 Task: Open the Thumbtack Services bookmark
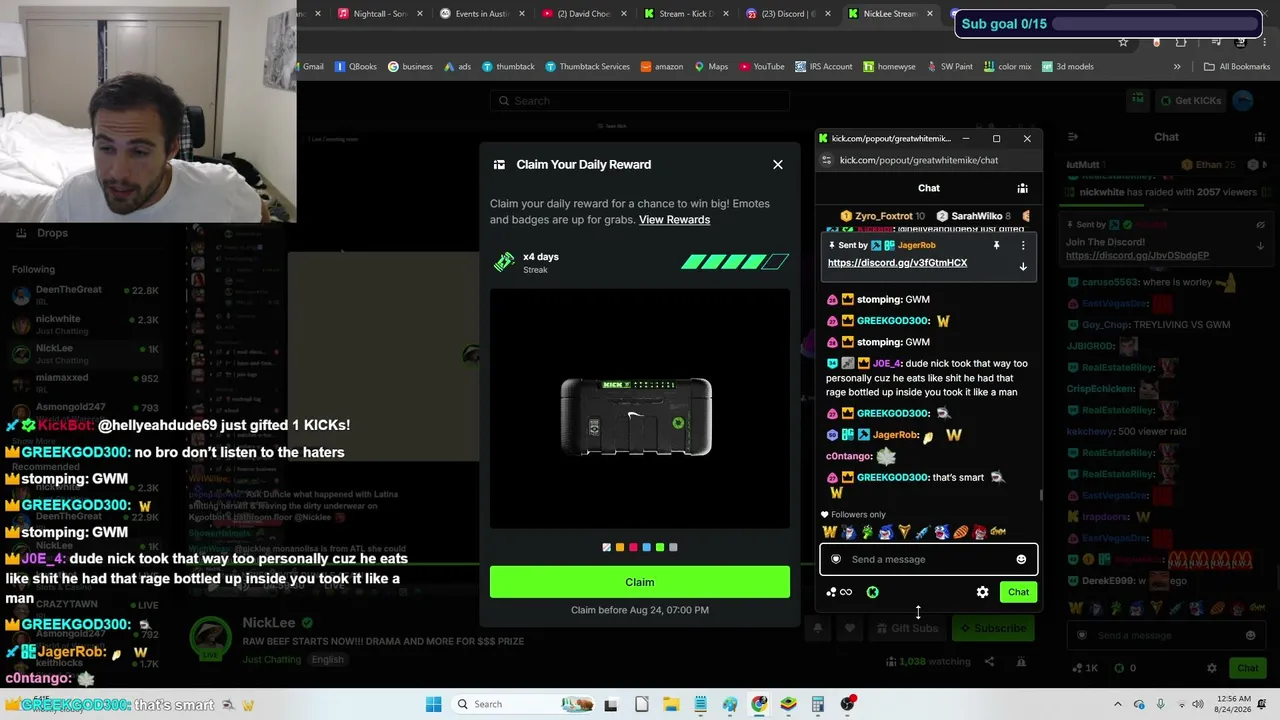587,67
